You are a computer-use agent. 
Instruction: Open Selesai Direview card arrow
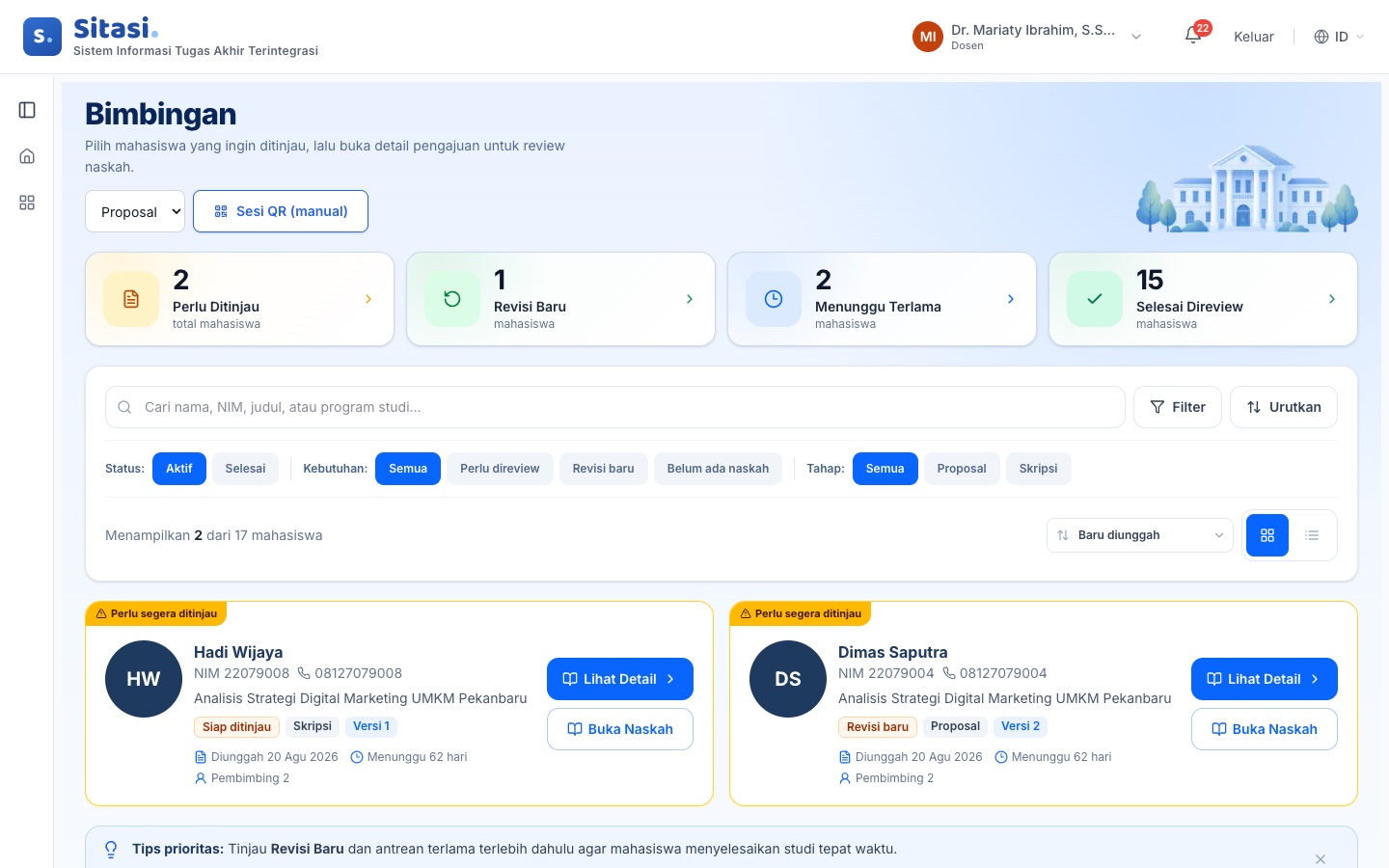tap(1332, 299)
